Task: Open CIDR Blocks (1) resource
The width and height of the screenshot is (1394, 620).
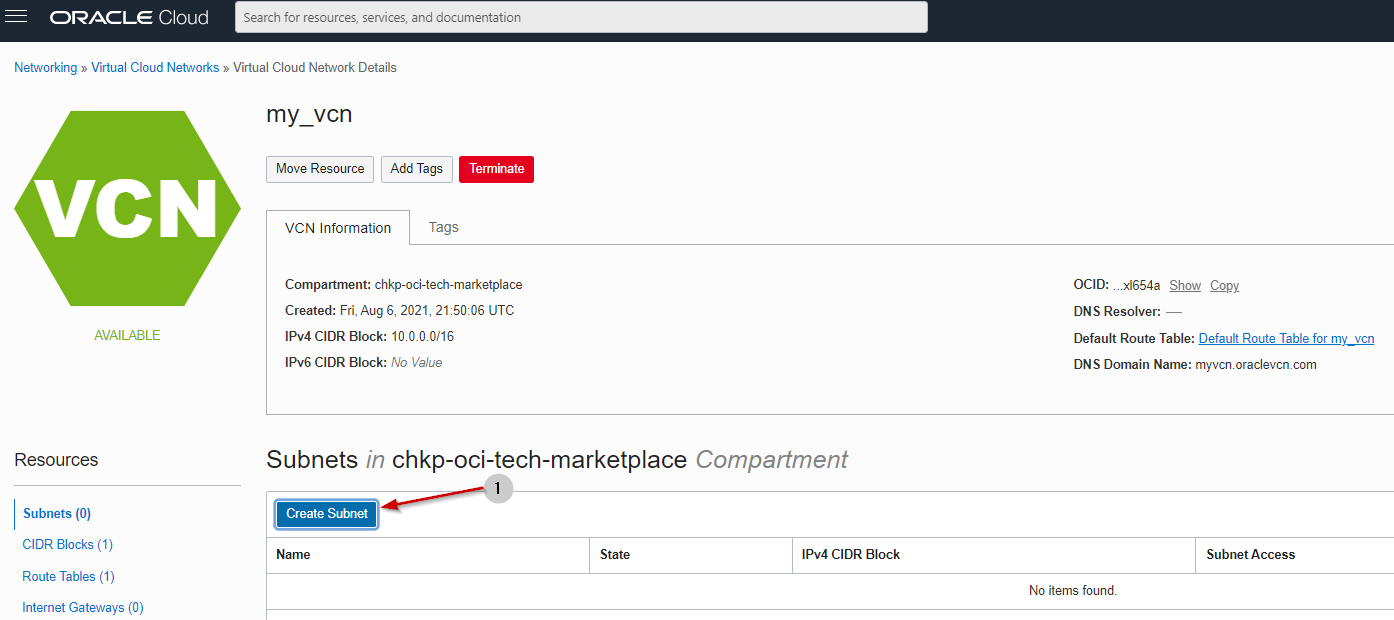Action: click(x=67, y=545)
